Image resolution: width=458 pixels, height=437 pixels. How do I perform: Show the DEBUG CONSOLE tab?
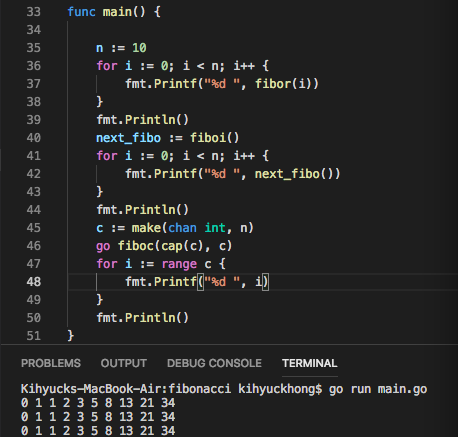click(x=214, y=363)
